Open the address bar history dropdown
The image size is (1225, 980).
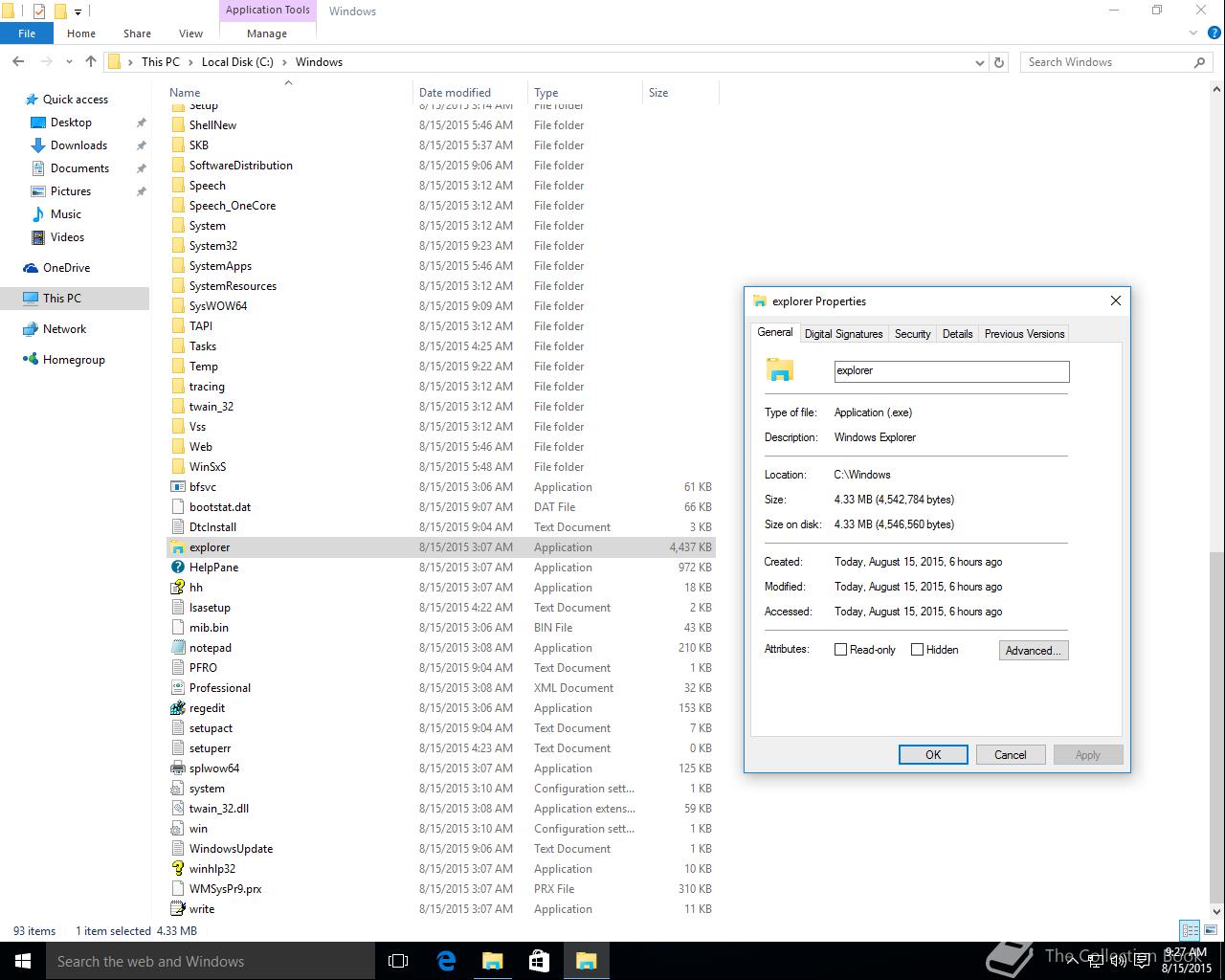tap(980, 62)
